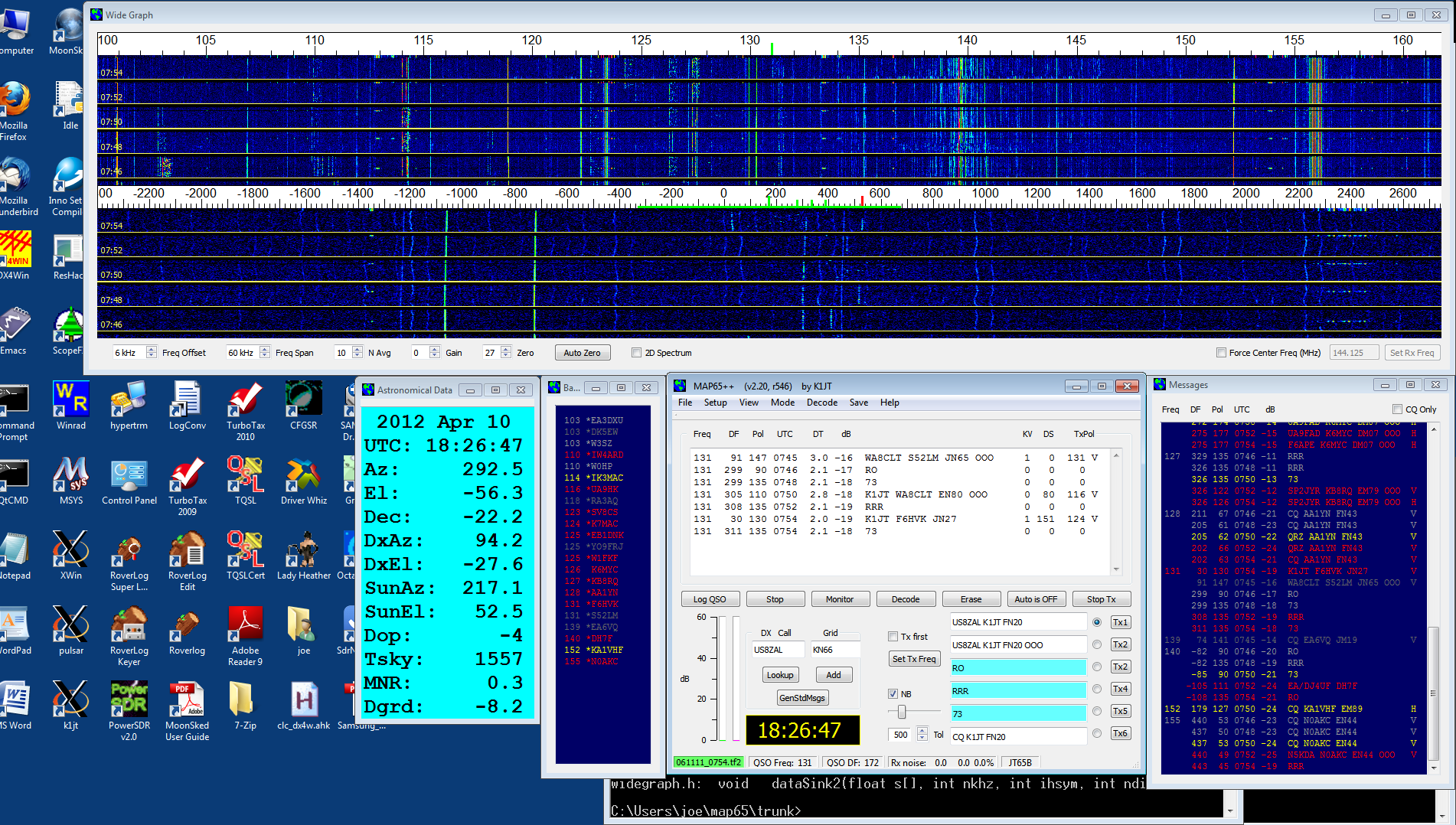Increase the N Avg spinner value

(x=357, y=349)
